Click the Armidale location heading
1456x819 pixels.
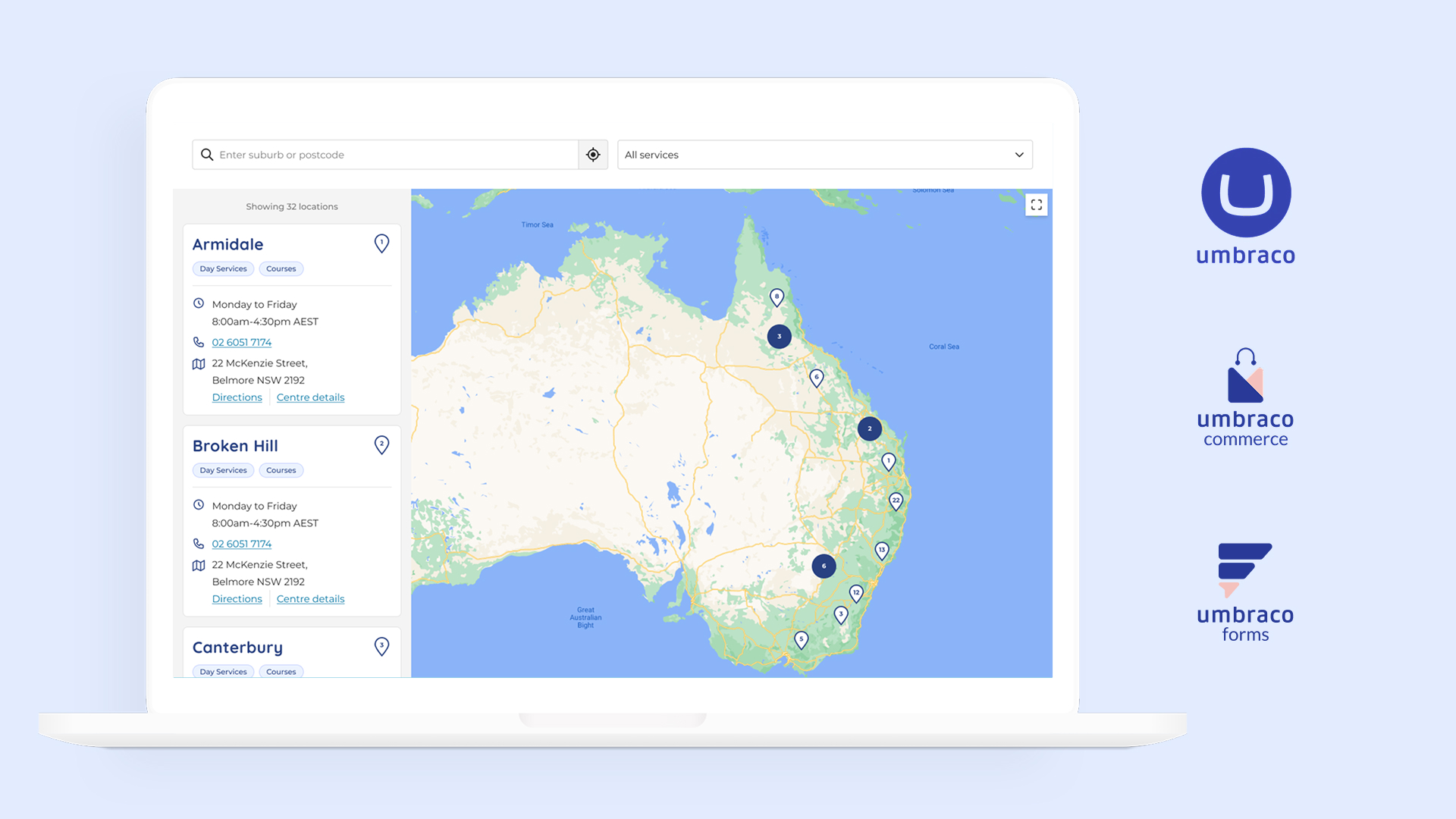click(228, 244)
